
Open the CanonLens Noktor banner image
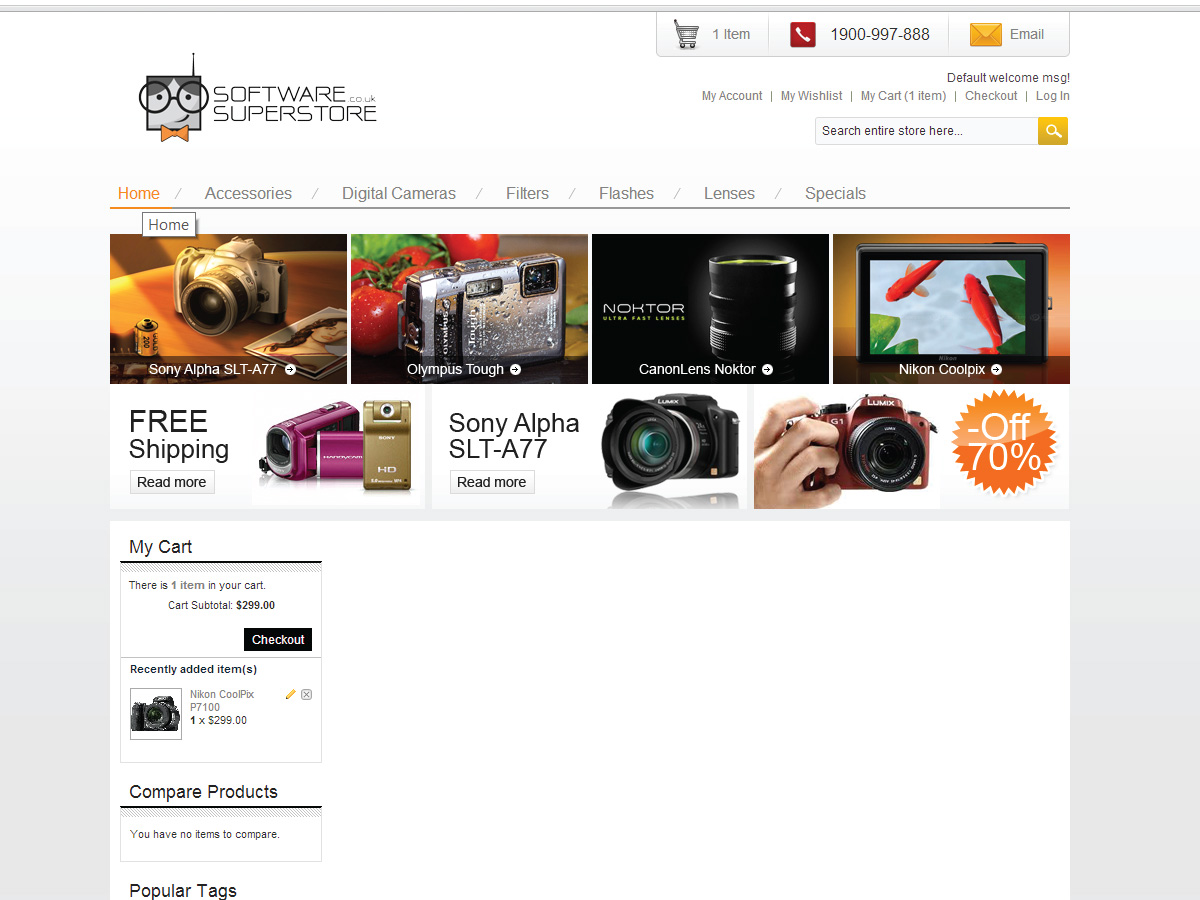point(710,309)
